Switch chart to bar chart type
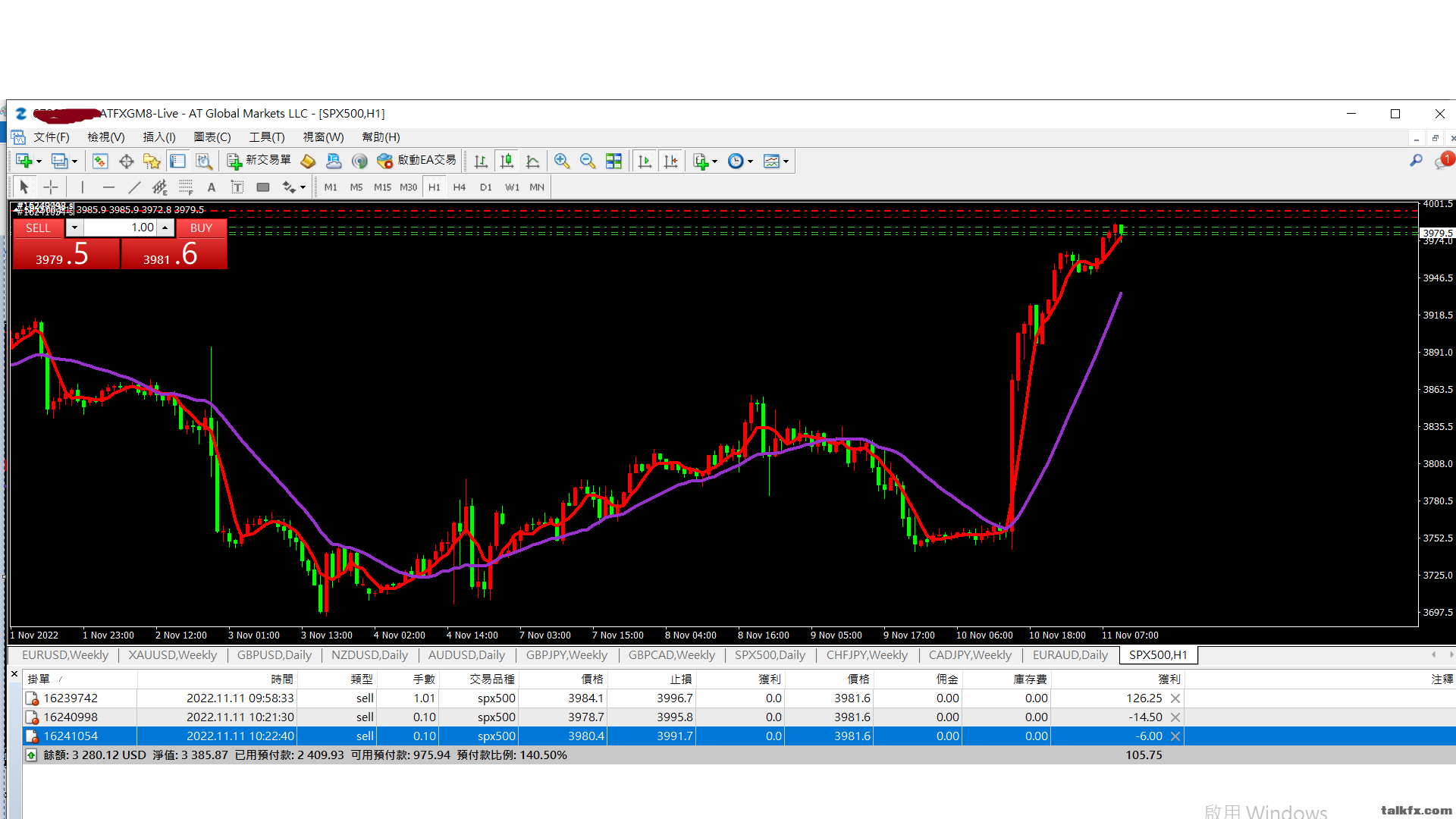Image resolution: width=1456 pixels, height=819 pixels. pyautogui.click(x=481, y=161)
